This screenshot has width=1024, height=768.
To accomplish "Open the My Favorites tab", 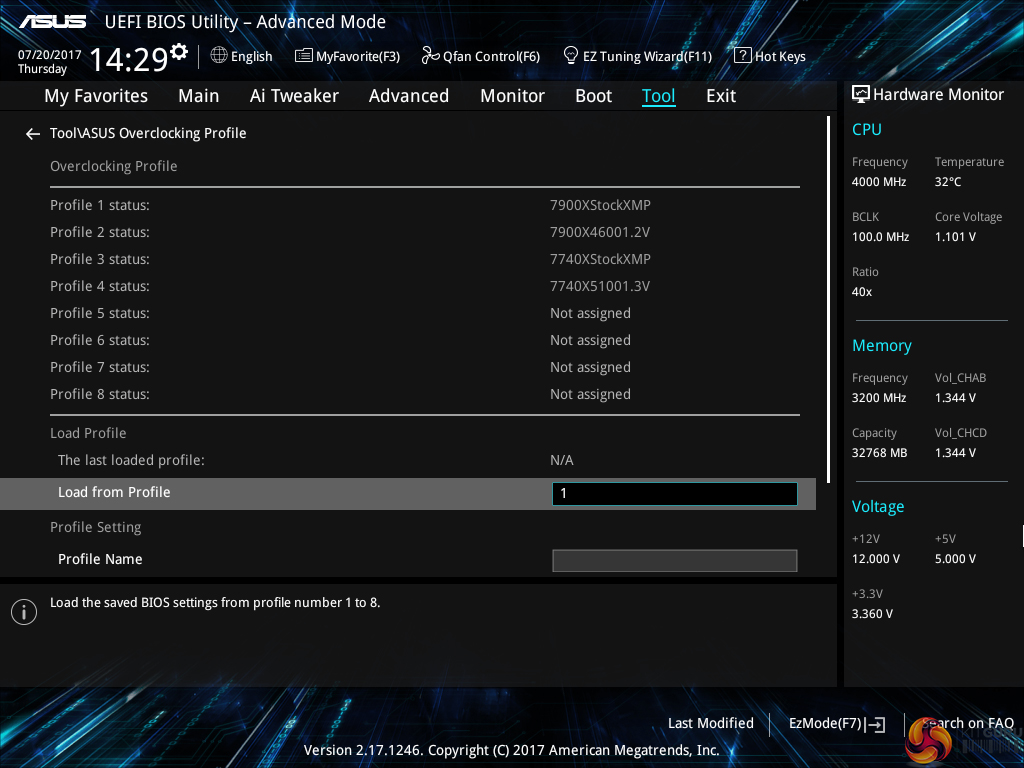I will (x=96, y=96).
